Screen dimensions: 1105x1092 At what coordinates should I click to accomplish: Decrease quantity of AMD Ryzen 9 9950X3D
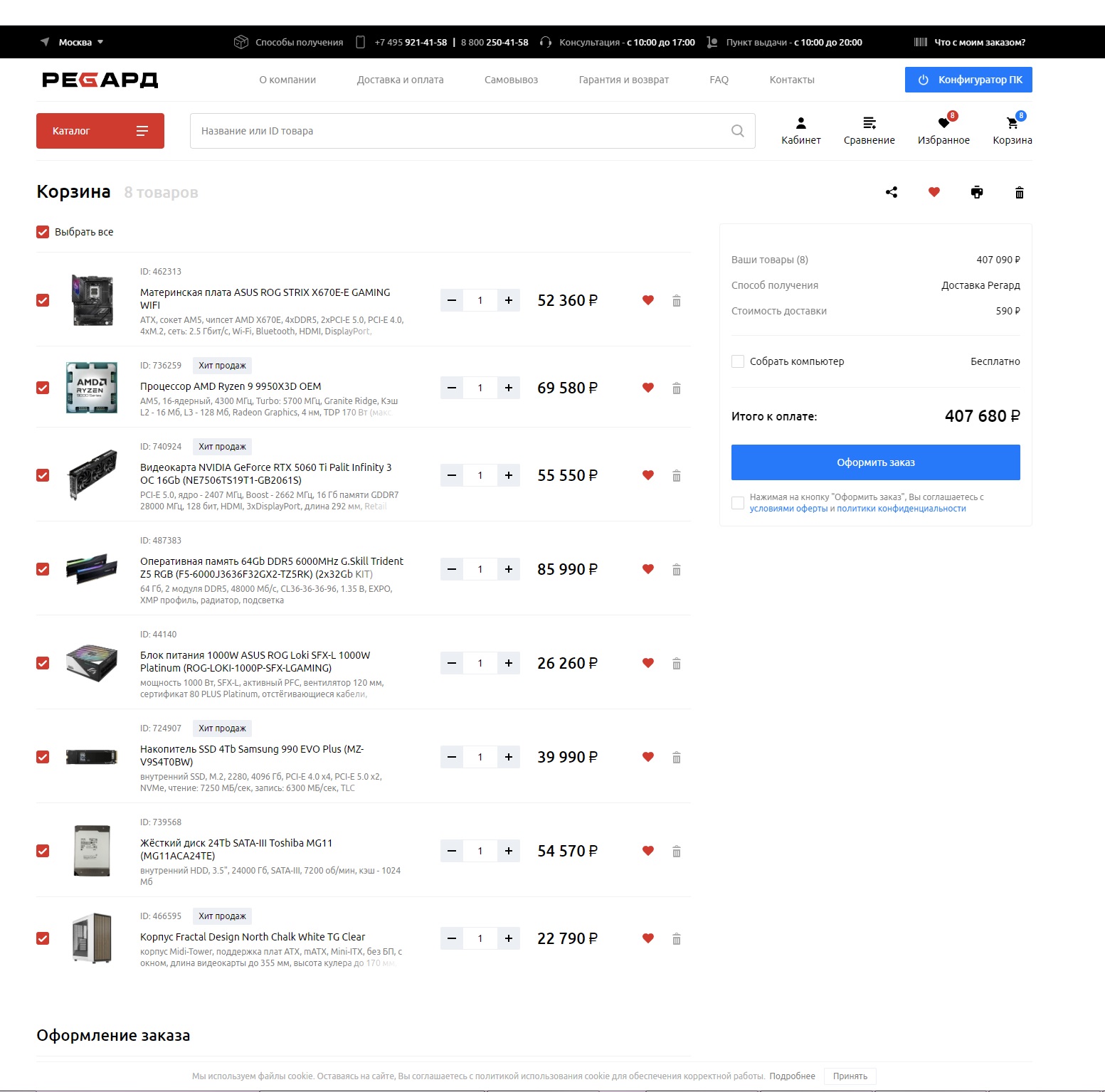(452, 388)
